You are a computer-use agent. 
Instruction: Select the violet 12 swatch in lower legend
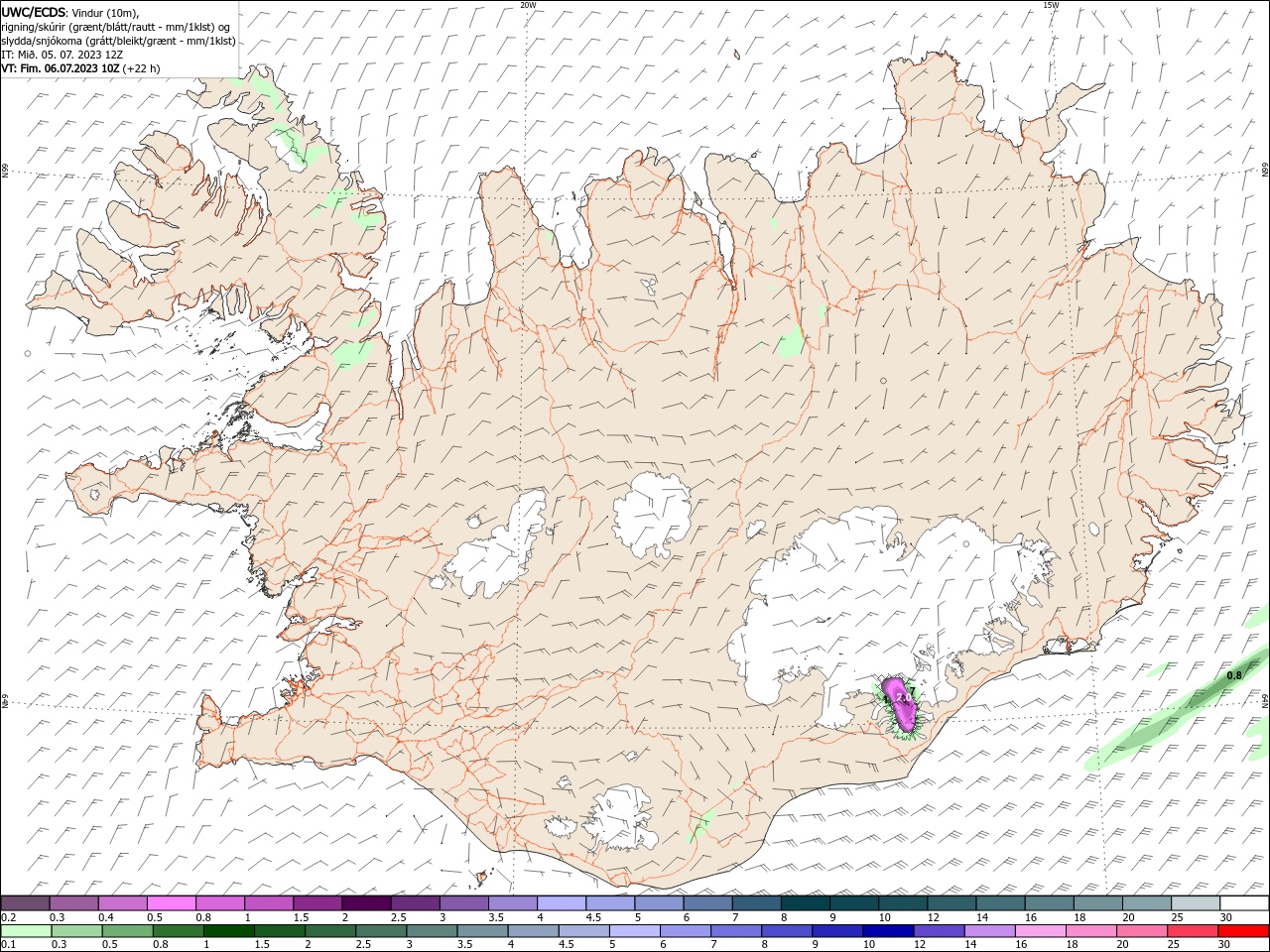(939, 931)
